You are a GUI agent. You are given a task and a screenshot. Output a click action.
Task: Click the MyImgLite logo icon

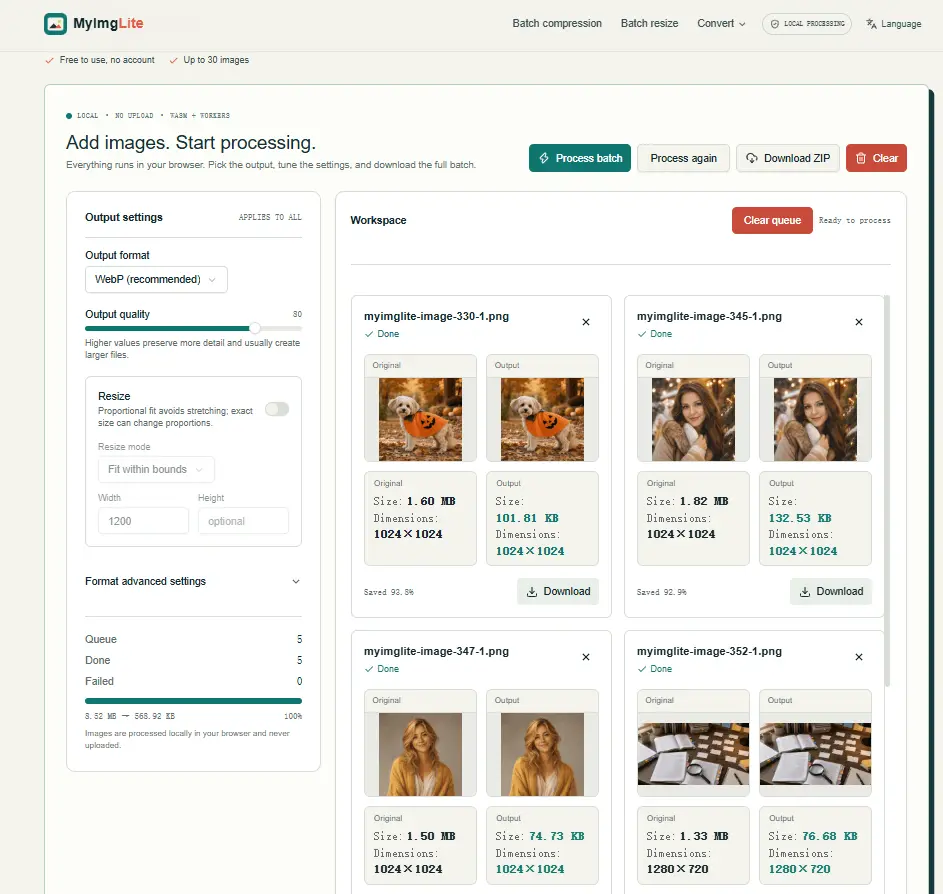[55, 24]
